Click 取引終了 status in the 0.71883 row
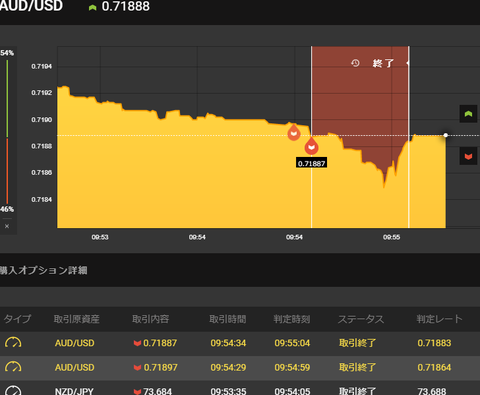This screenshot has height=395, width=480. point(357,343)
